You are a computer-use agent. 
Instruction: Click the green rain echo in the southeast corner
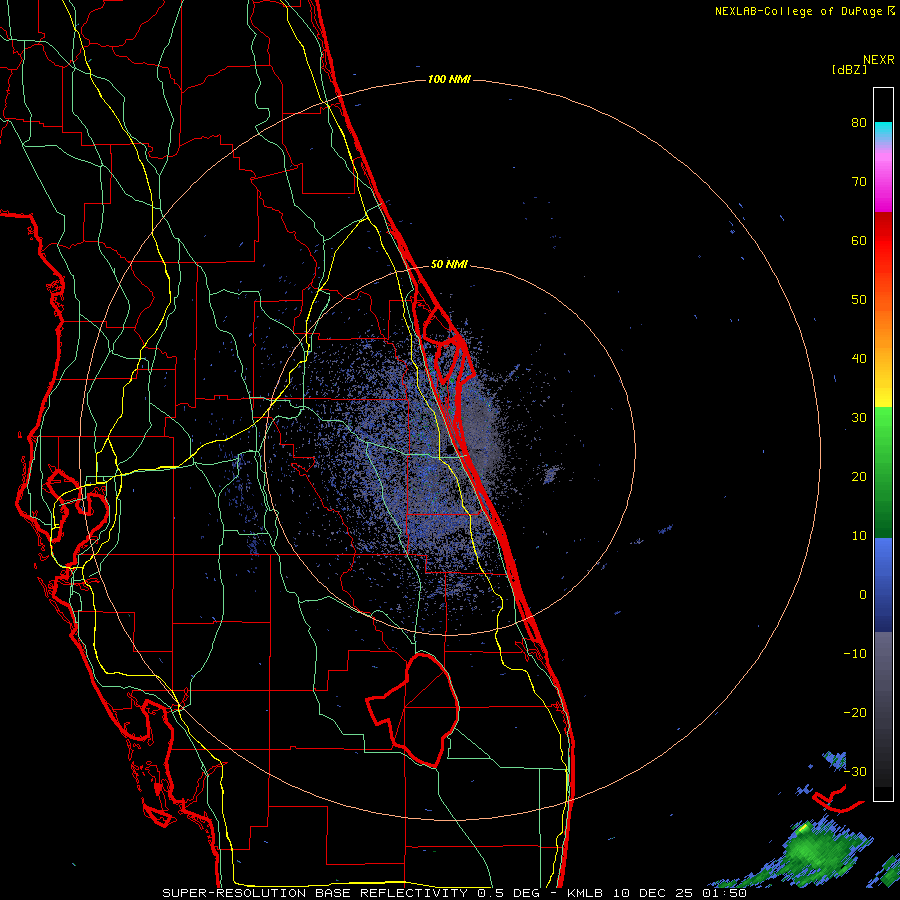[819, 852]
